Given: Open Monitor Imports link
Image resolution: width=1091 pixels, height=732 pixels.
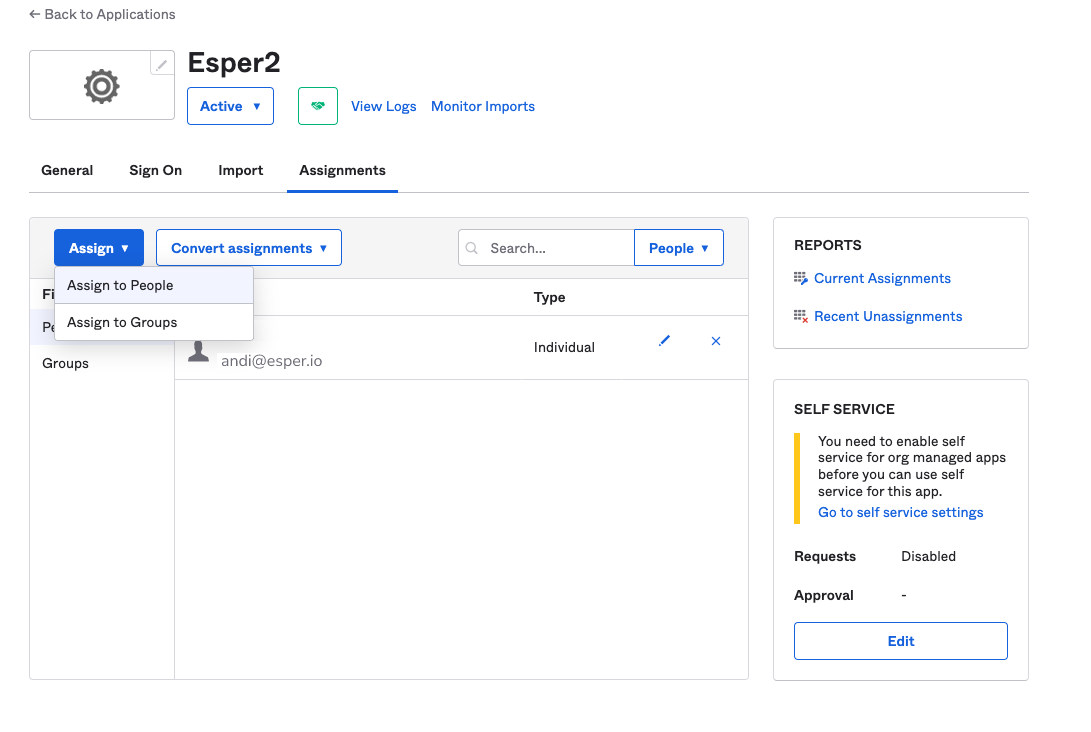Looking at the screenshot, I should point(483,106).
